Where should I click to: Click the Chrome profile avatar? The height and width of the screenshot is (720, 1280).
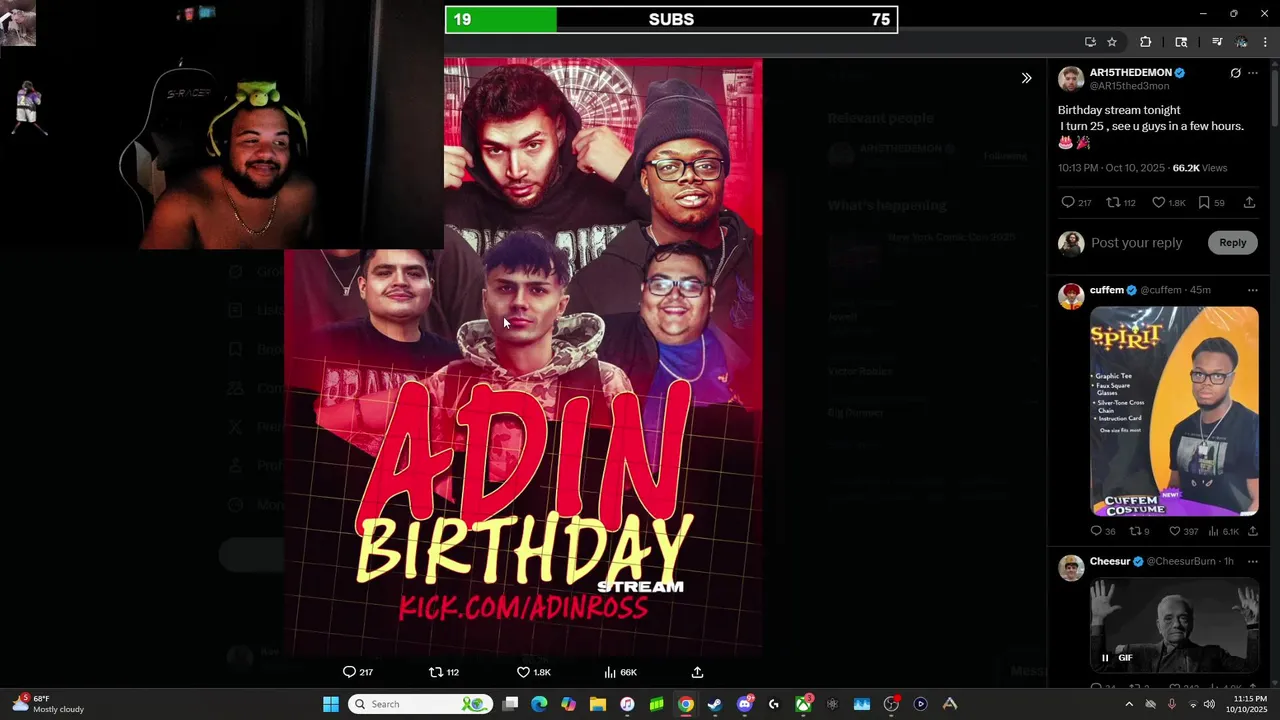tap(1241, 42)
